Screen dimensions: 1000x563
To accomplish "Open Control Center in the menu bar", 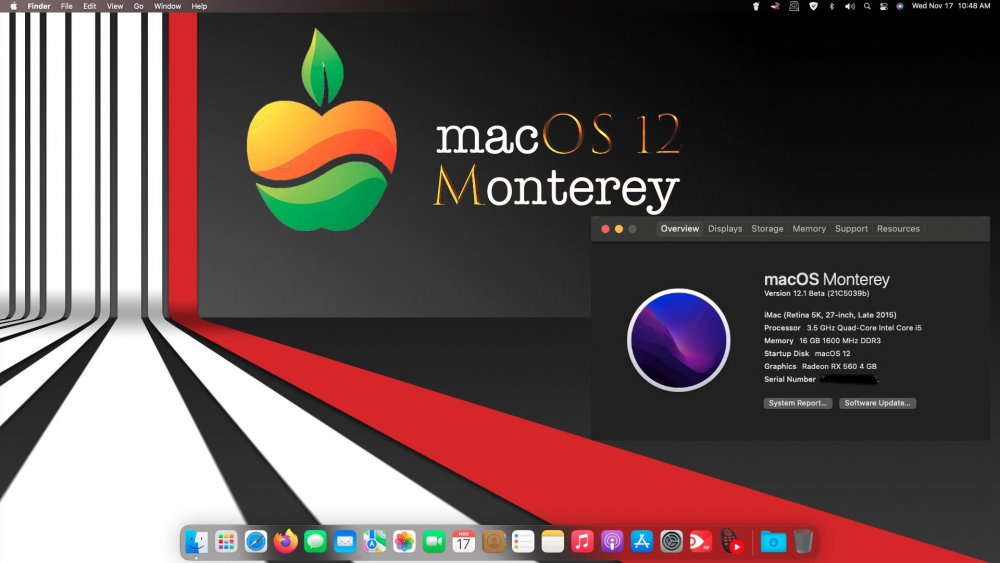I will [883, 6].
